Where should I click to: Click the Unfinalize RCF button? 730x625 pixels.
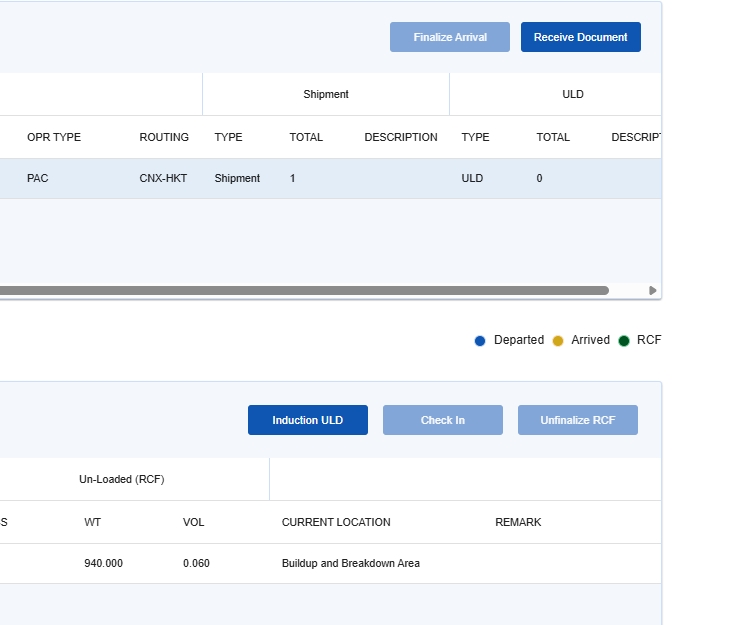pyautogui.click(x=577, y=420)
